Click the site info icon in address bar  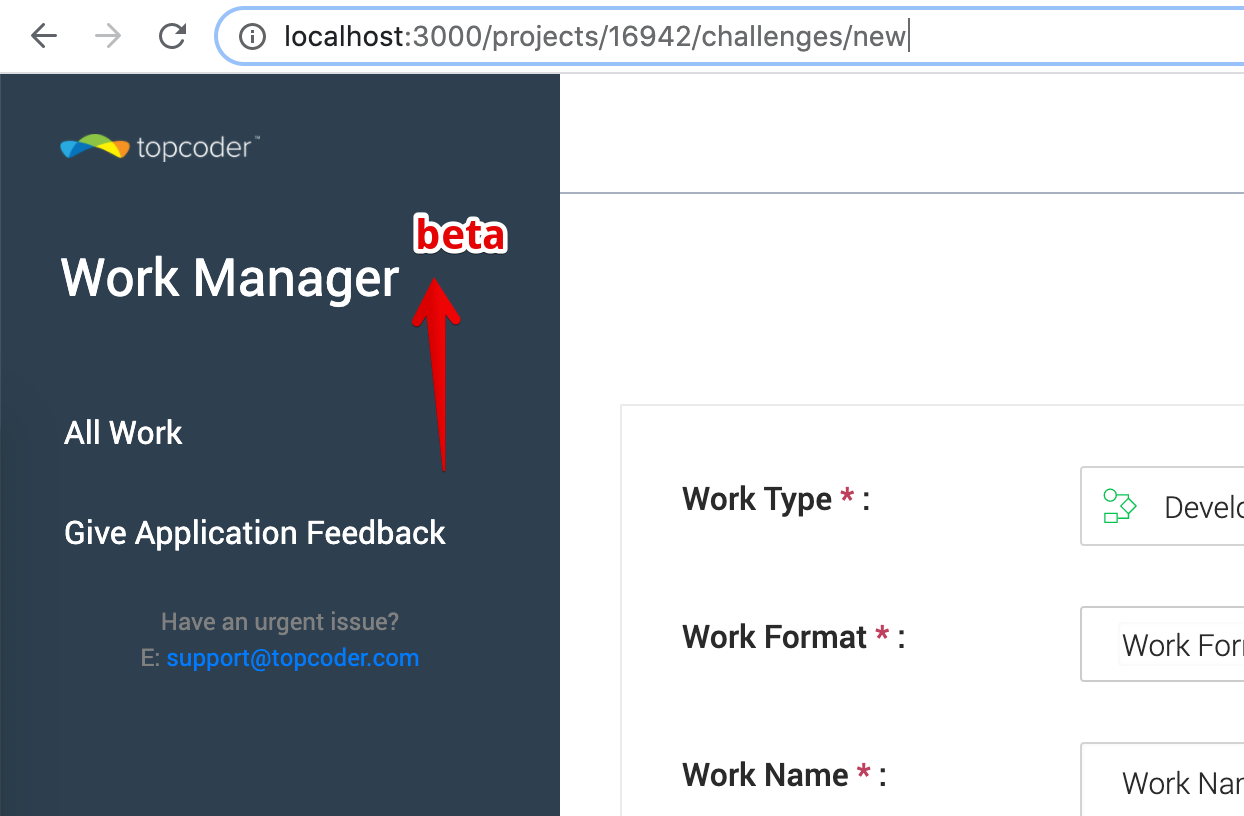pos(253,37)
